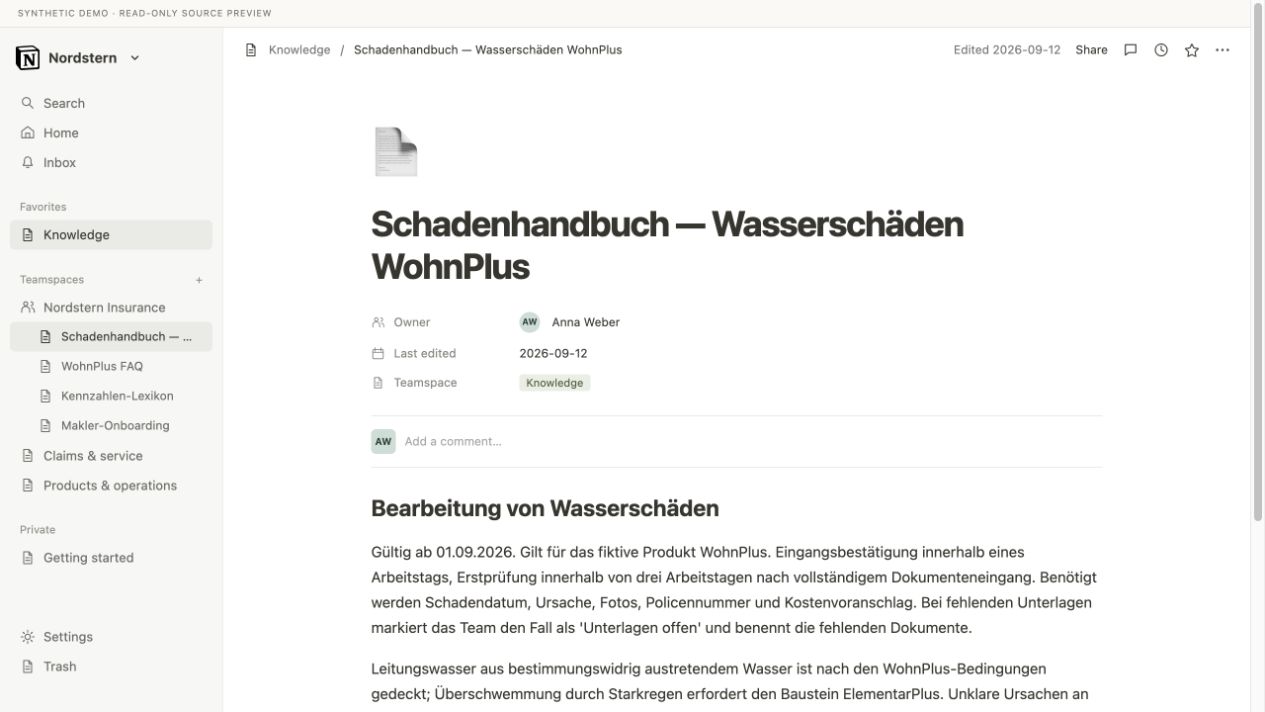1265x712 pixels.
Task: Click the Teamspace property page icon
Action: 378,383
